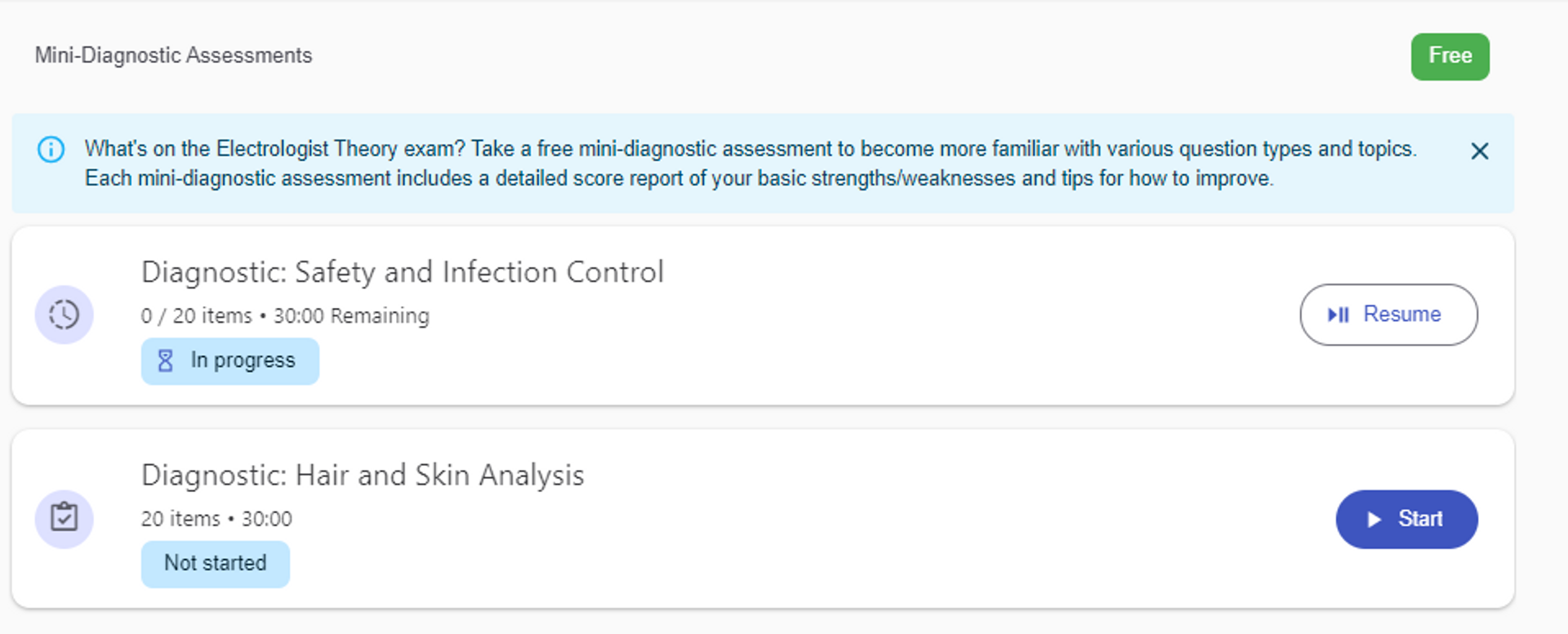This screenshot has width=1568, height=634.
Task: Open the Diagnostic: Hair and Skin Analysis title
Action: pyautogui.click(x=363, y=475)
